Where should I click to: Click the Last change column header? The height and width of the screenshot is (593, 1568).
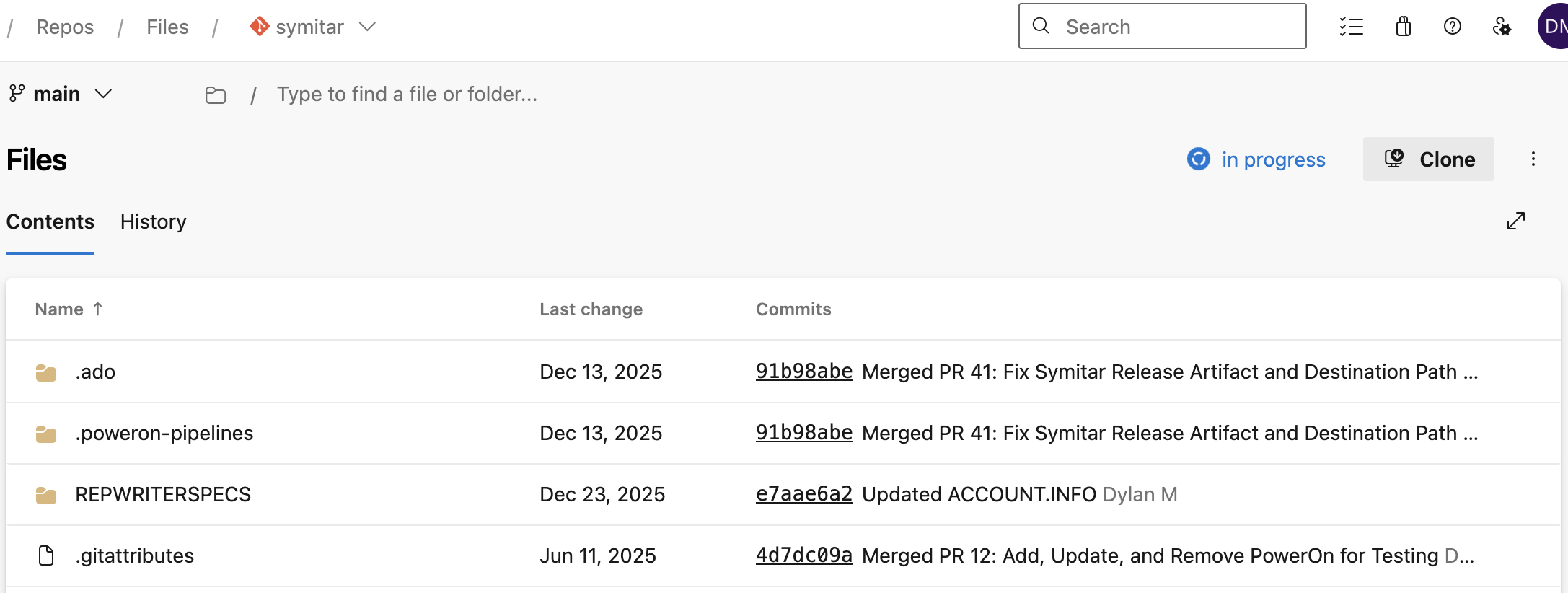[x=591, y=309]
